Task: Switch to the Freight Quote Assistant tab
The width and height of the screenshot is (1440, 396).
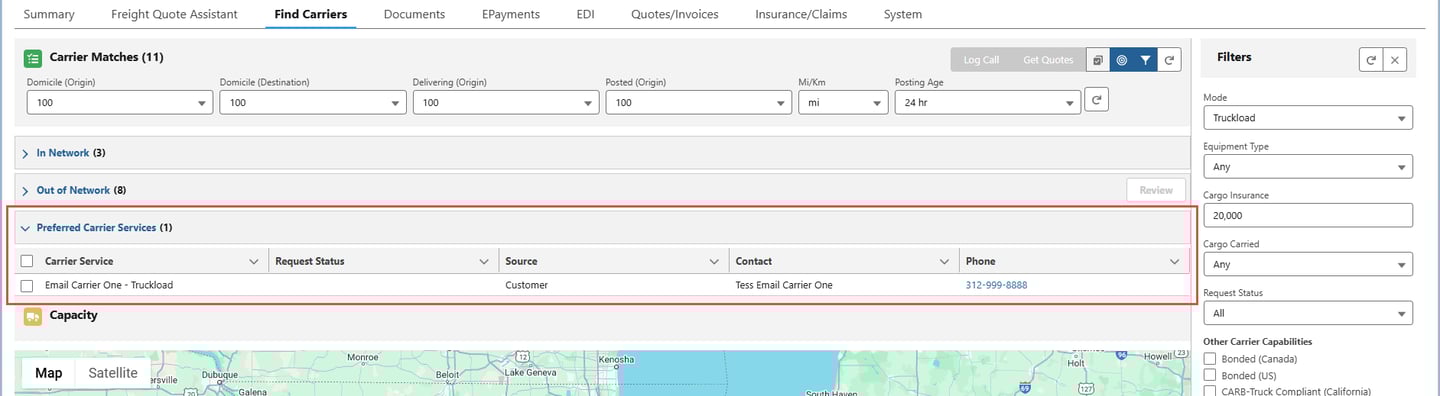Action: pyautogui.click(x=175, y=15)
